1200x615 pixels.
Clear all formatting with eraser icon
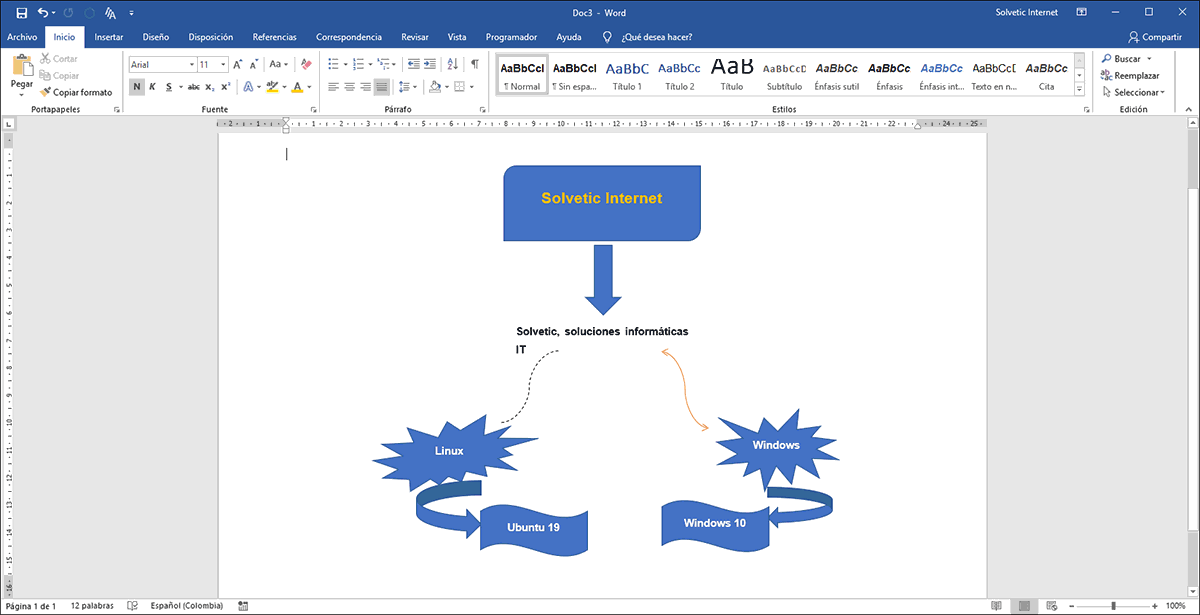pos(306,64)
